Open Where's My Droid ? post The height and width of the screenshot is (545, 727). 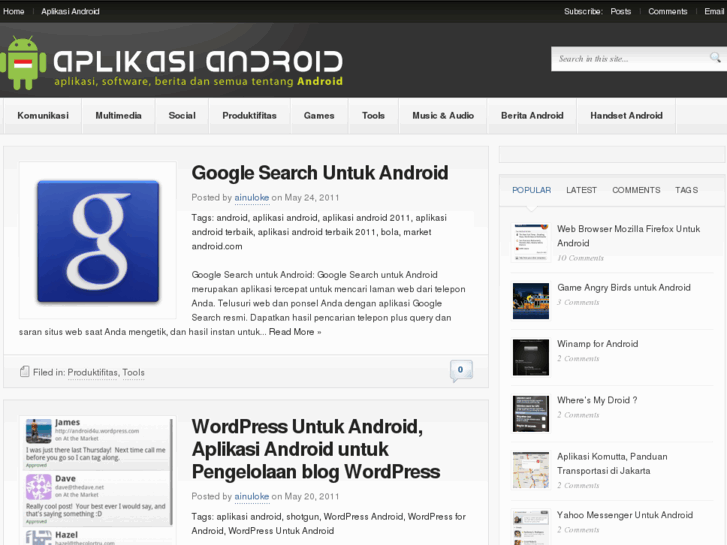[597, 400]
